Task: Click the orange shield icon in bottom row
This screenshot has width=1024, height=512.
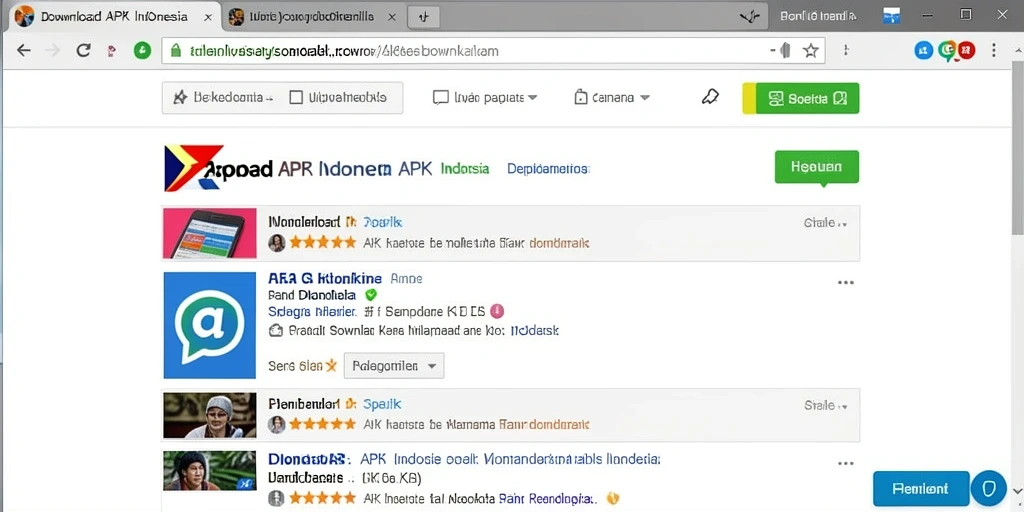Action: [x=613, y=498]
